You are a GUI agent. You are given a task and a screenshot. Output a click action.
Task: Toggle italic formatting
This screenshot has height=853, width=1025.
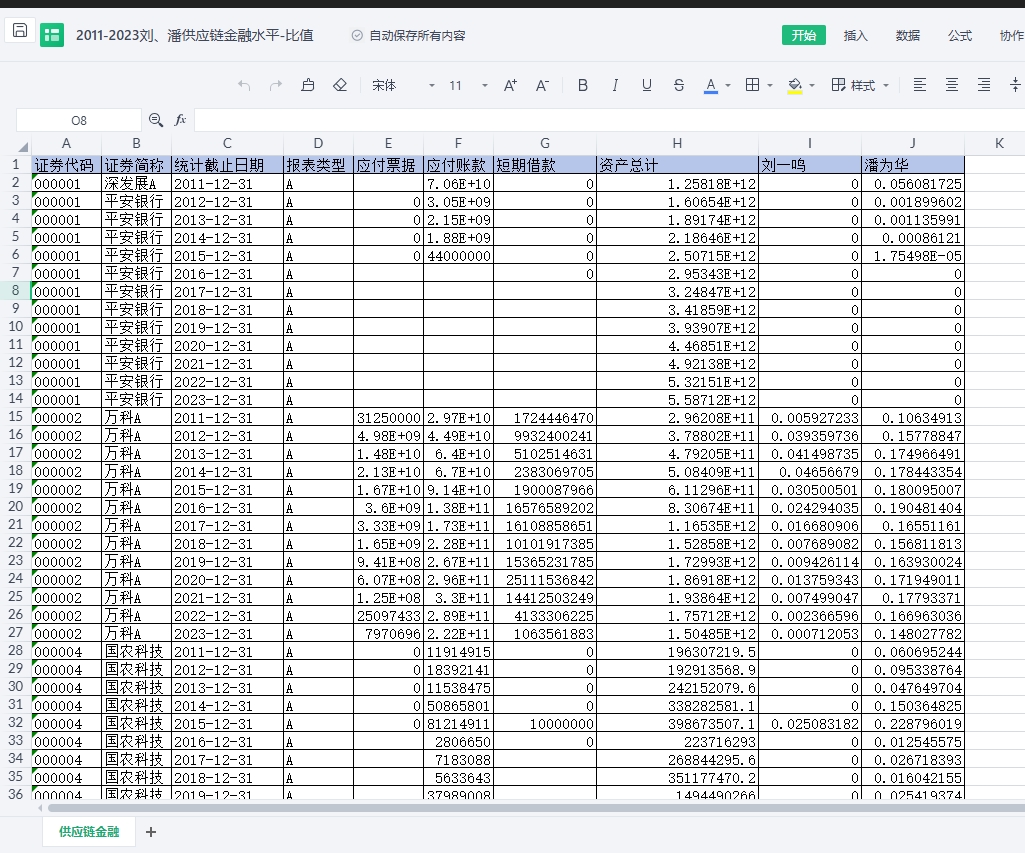[x=614, y=85]
